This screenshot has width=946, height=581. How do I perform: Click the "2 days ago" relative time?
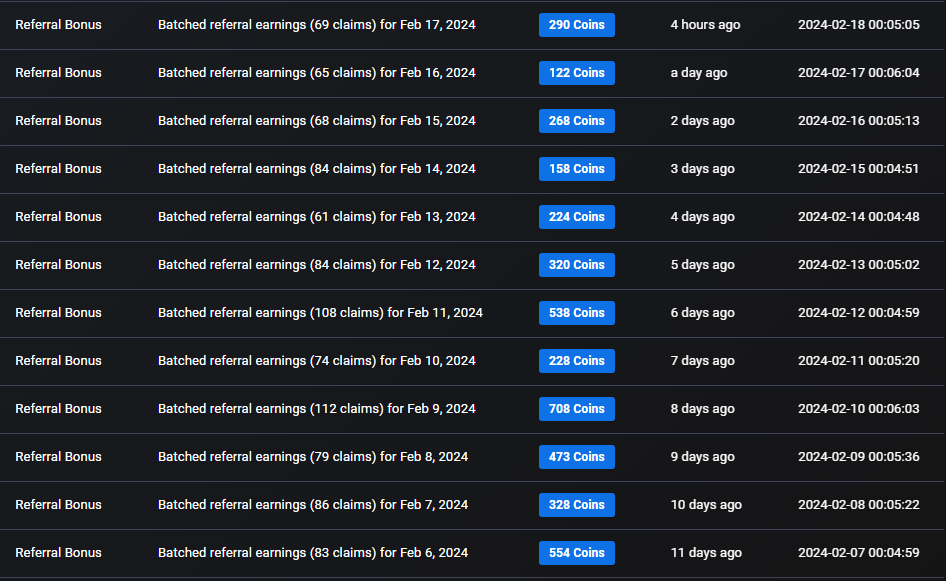pyautogui.click(x=702, y=121)
